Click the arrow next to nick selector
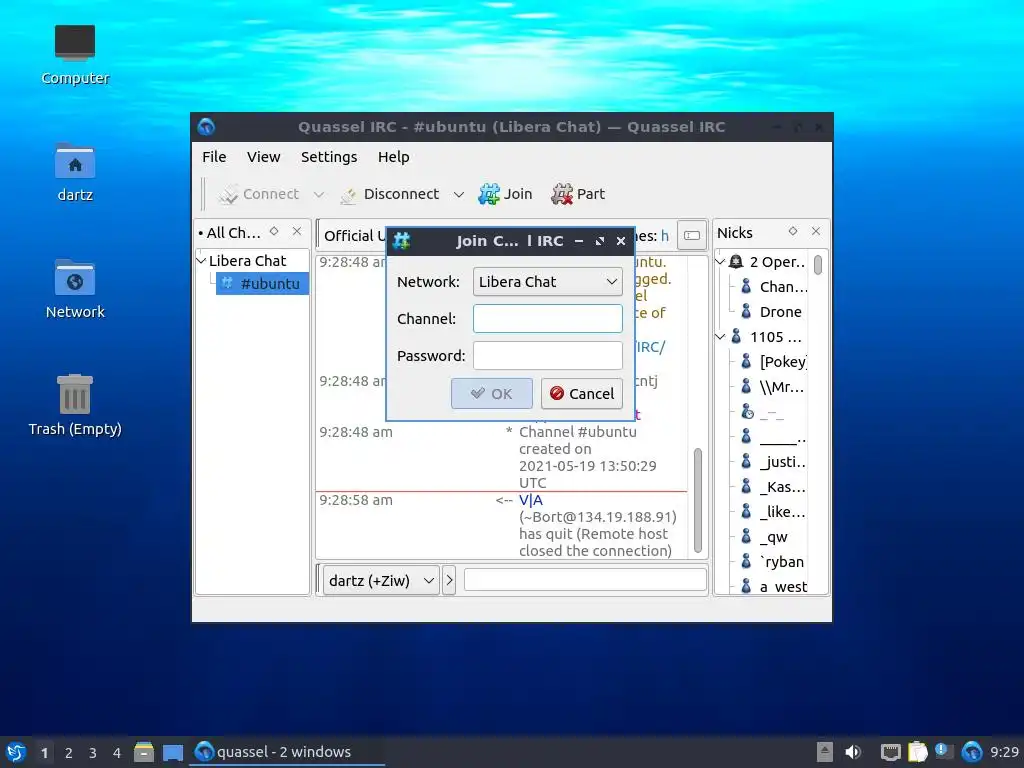Viewport: 1024px width, 768px height. (x=449, y=581)
